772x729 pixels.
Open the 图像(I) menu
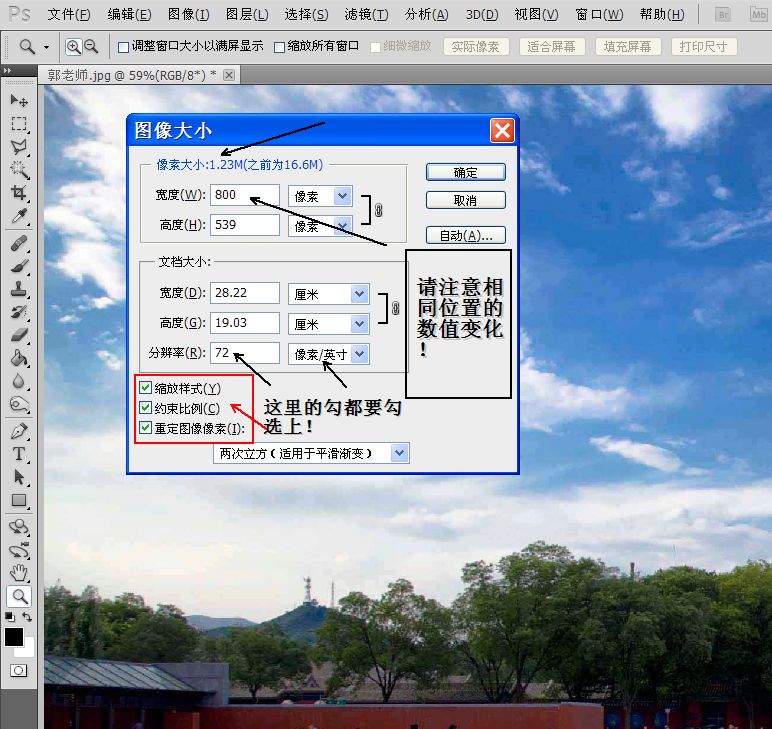click(x=189, y=14)
